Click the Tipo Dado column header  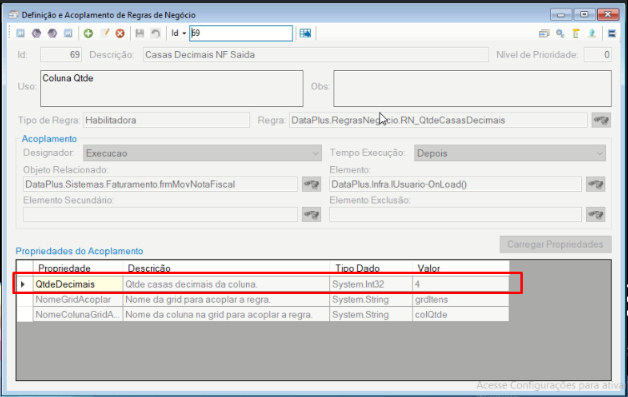point(371,268)
